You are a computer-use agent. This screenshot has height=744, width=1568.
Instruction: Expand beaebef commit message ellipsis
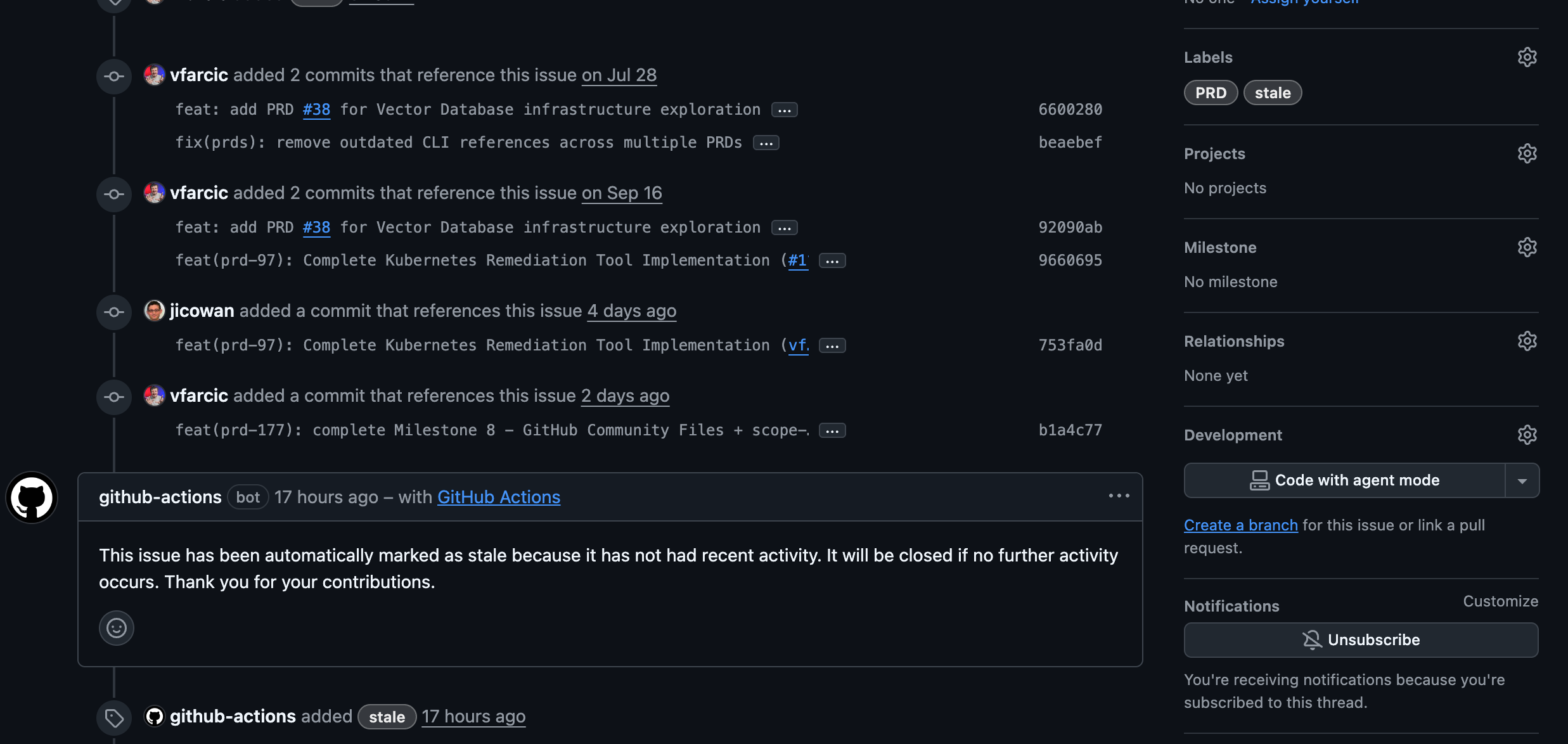(766, 143)
